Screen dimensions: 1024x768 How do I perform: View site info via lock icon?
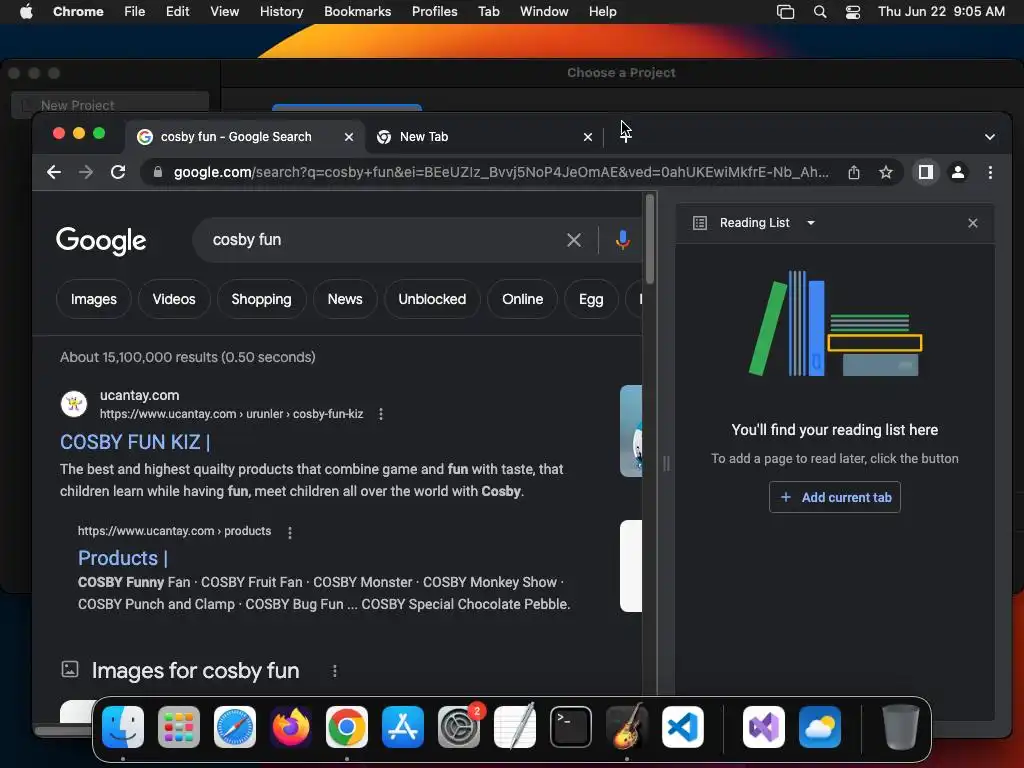pyautogui.click(x=157, y=172)
